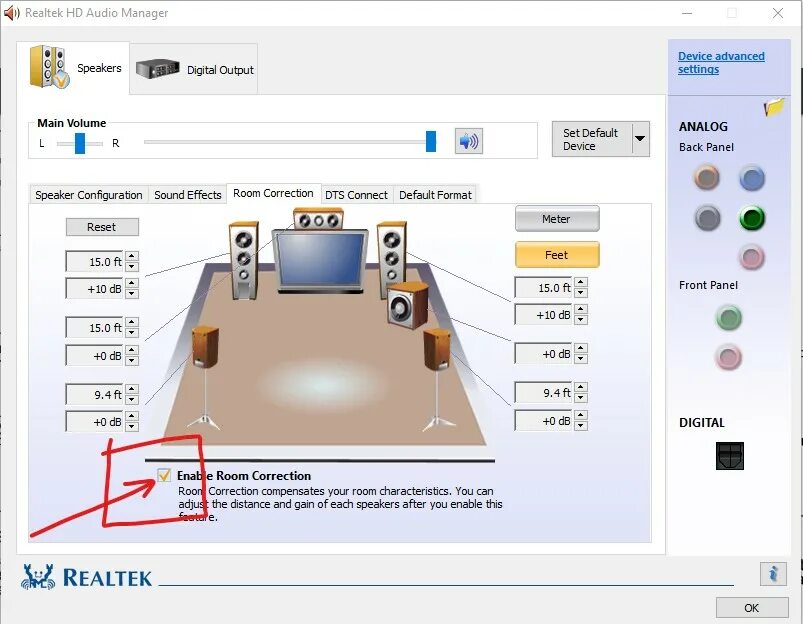Open the yellow folder connector settings icon
803x624 pixels.
(x=774, y=107)
